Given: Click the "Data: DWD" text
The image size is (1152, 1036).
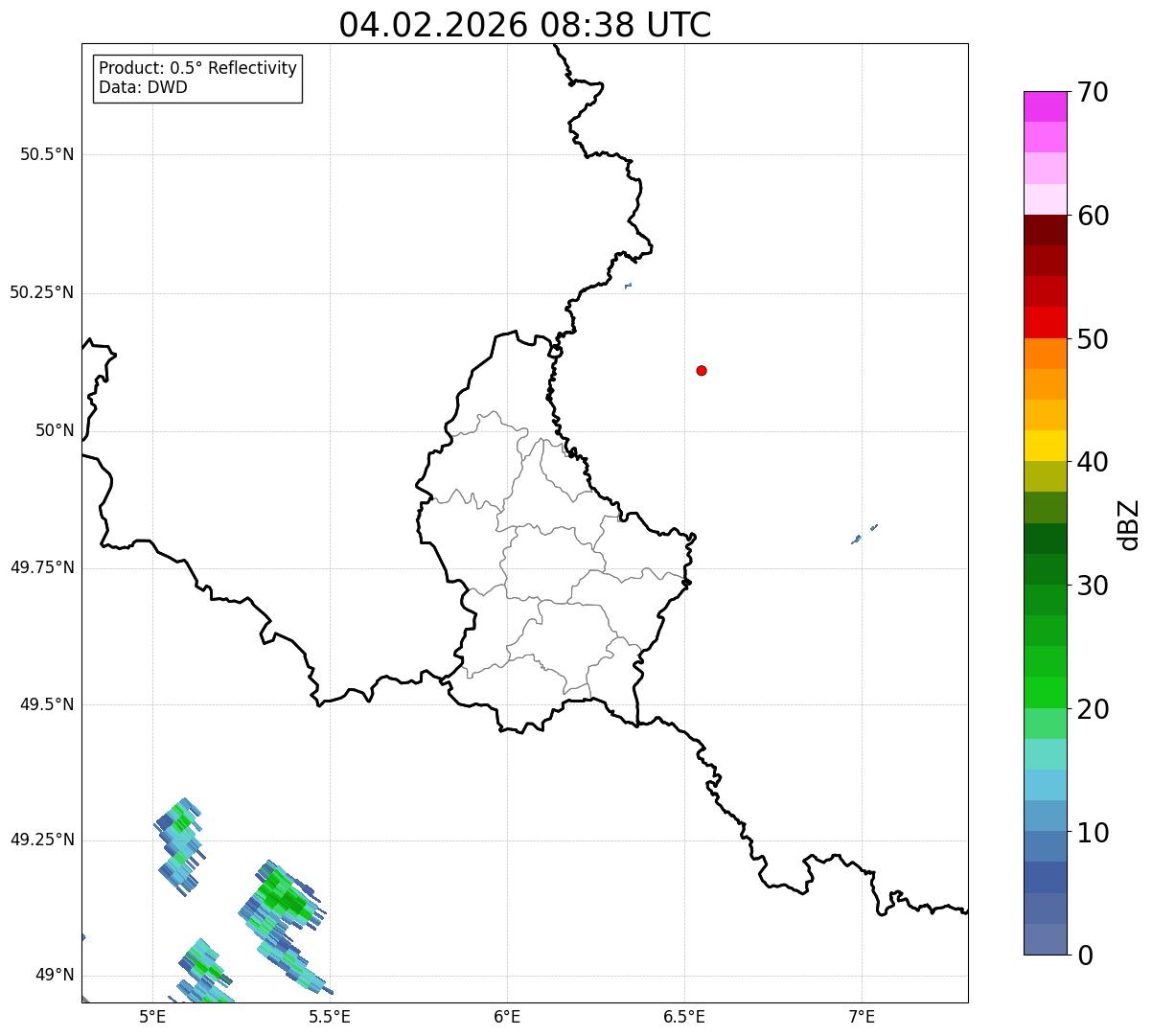Looking at the screenshot, I should point(143,87).
